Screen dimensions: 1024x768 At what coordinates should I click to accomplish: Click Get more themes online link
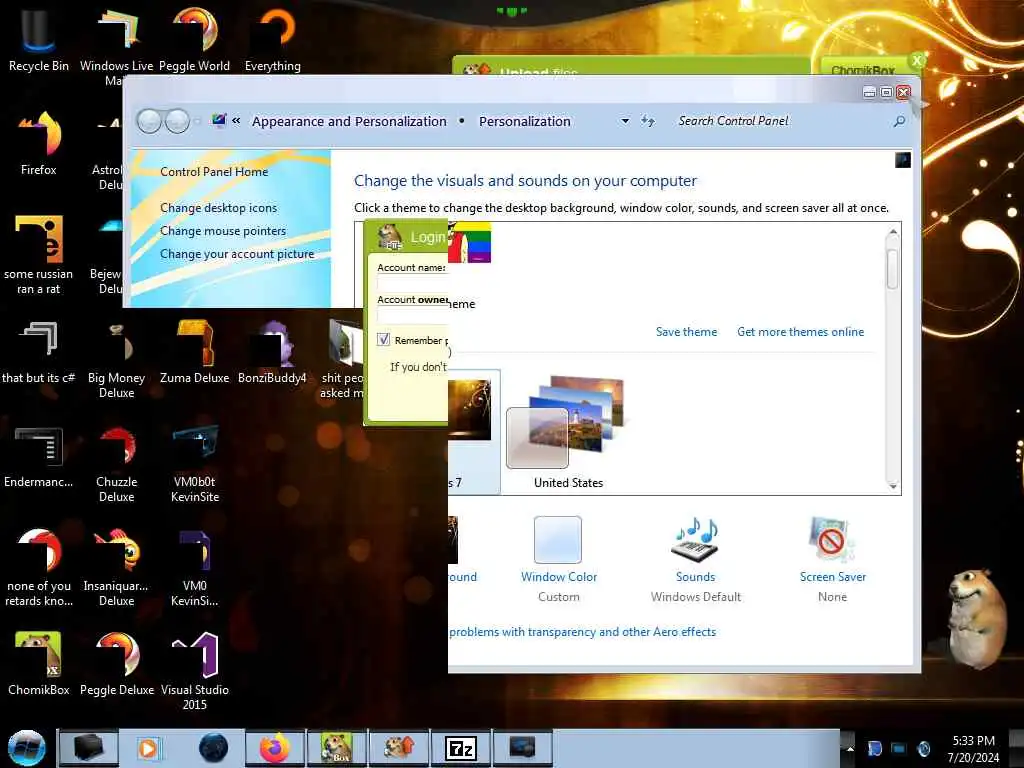point(801,332)
